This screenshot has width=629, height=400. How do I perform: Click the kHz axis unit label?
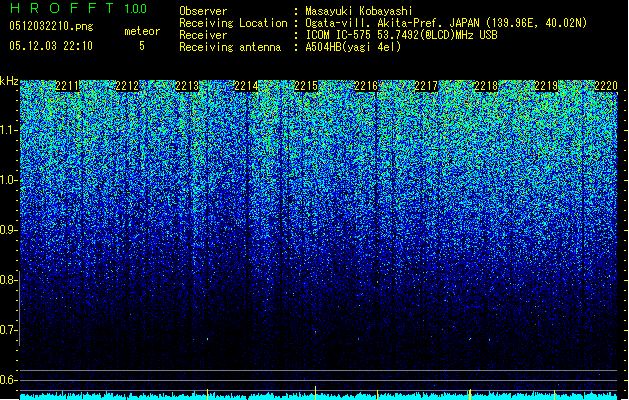(x=9, y=81)
